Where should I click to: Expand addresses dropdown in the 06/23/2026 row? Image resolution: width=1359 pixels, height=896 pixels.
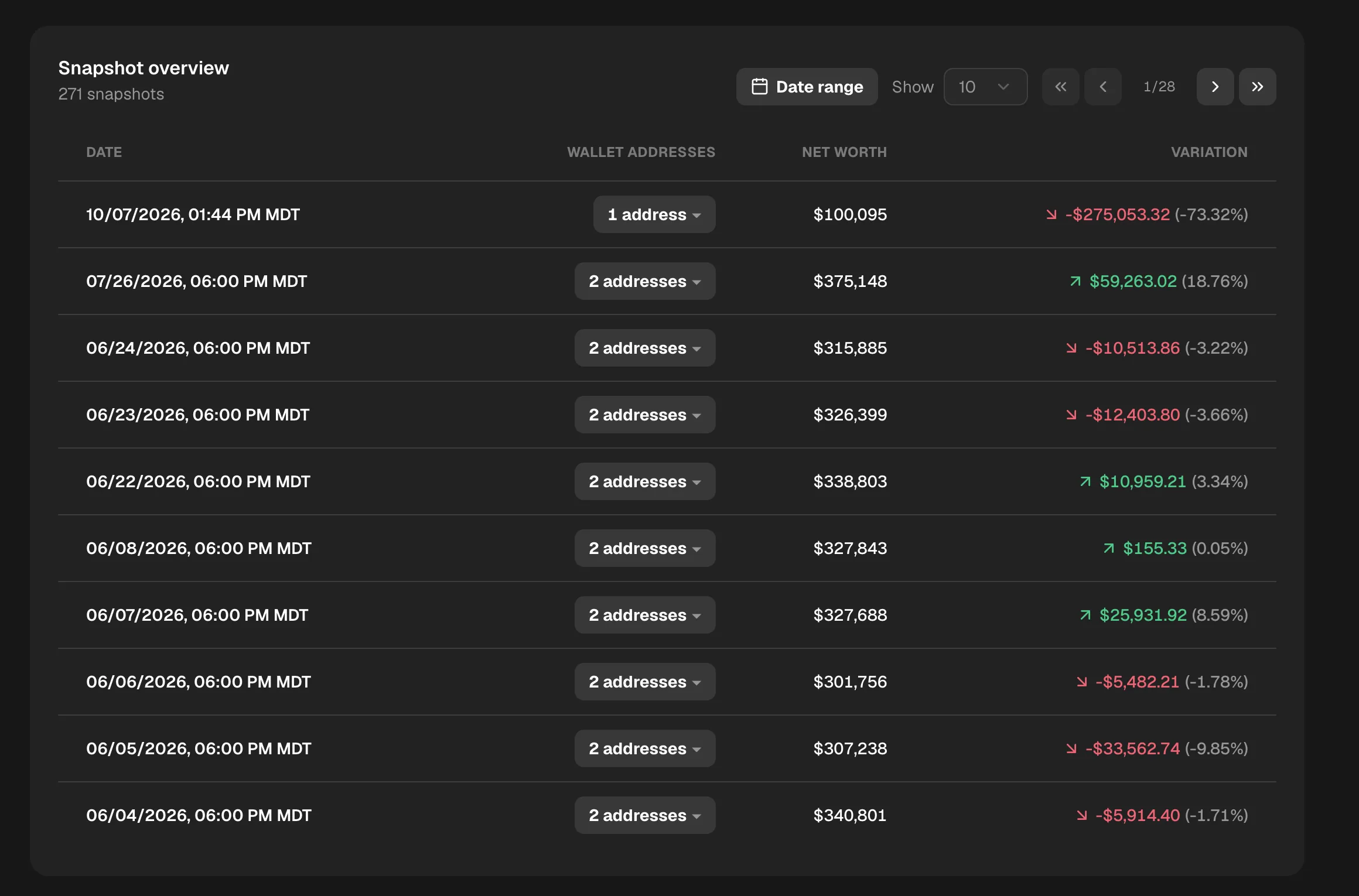(x=645, y=415)
